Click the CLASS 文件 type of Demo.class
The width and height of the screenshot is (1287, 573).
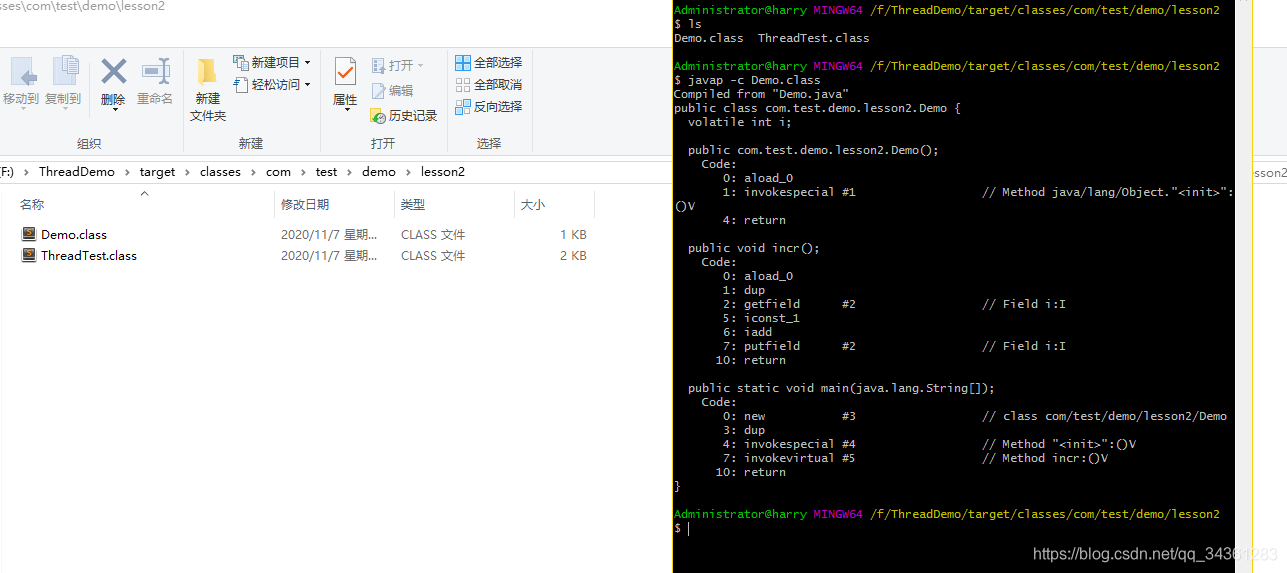433,234
